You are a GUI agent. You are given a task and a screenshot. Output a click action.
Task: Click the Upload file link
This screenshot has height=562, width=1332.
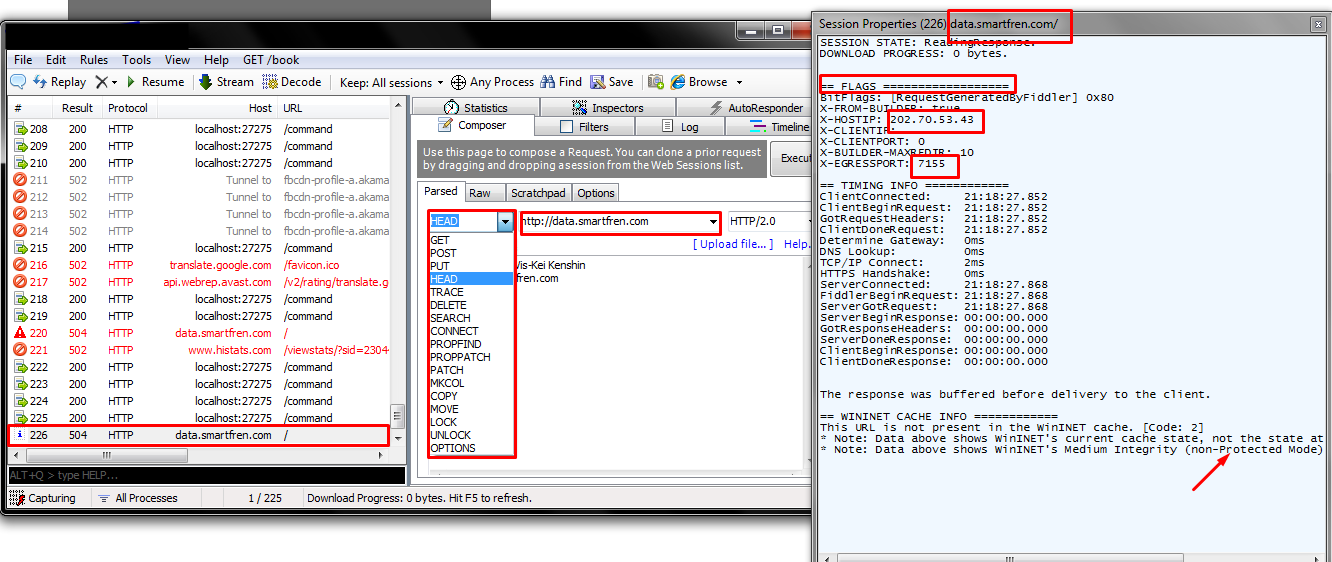point(733,244)
